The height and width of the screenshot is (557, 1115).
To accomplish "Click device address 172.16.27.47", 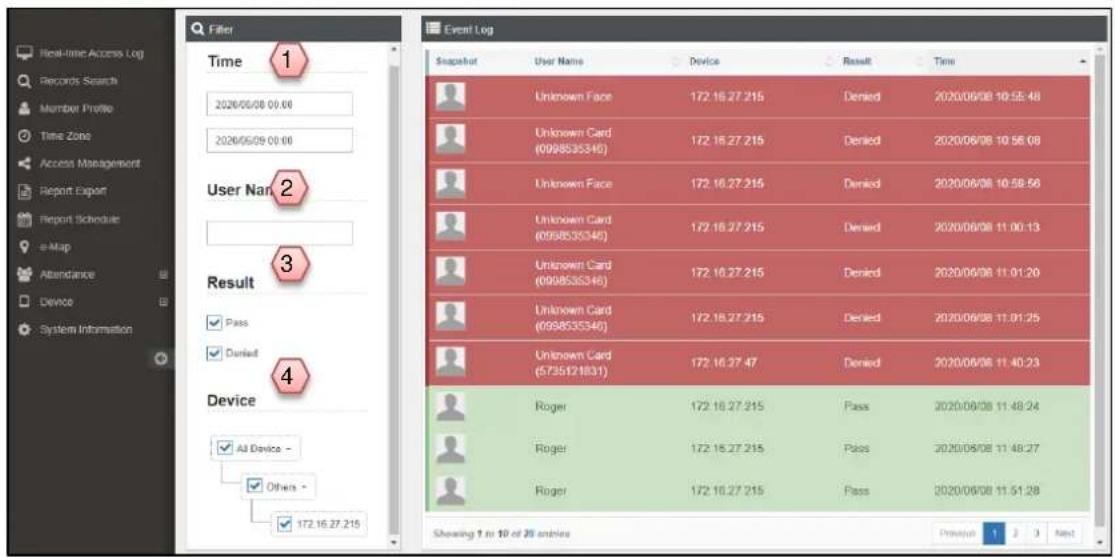I will pos(722,362).
